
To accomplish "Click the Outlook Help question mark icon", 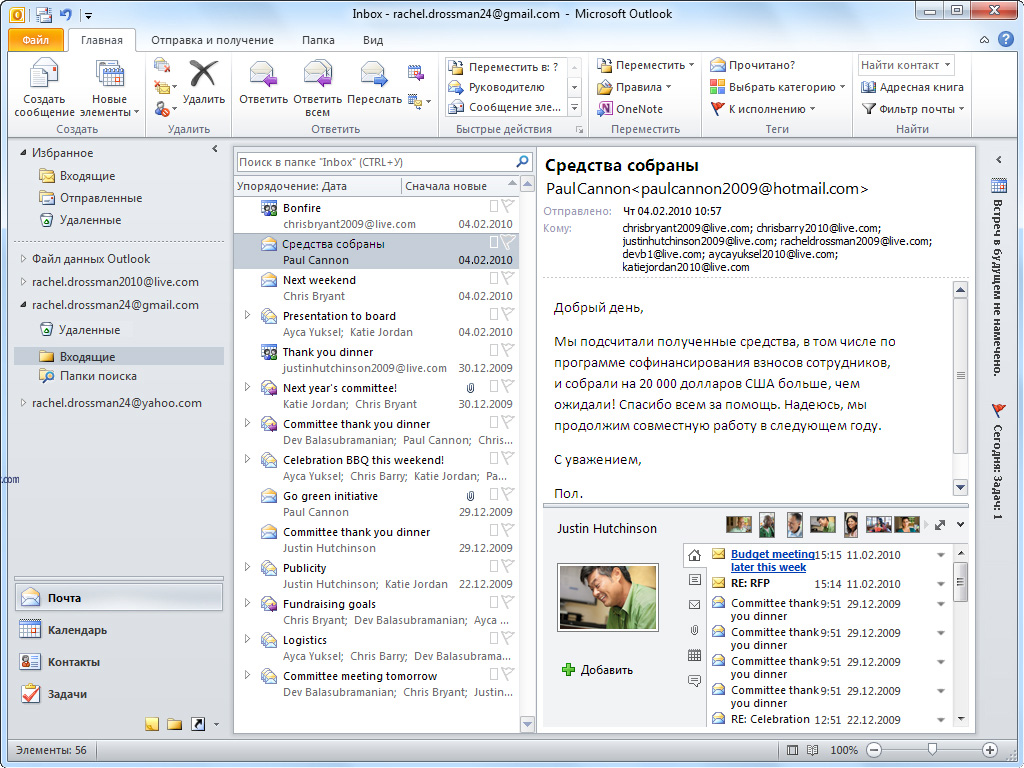I will 1006,39.
